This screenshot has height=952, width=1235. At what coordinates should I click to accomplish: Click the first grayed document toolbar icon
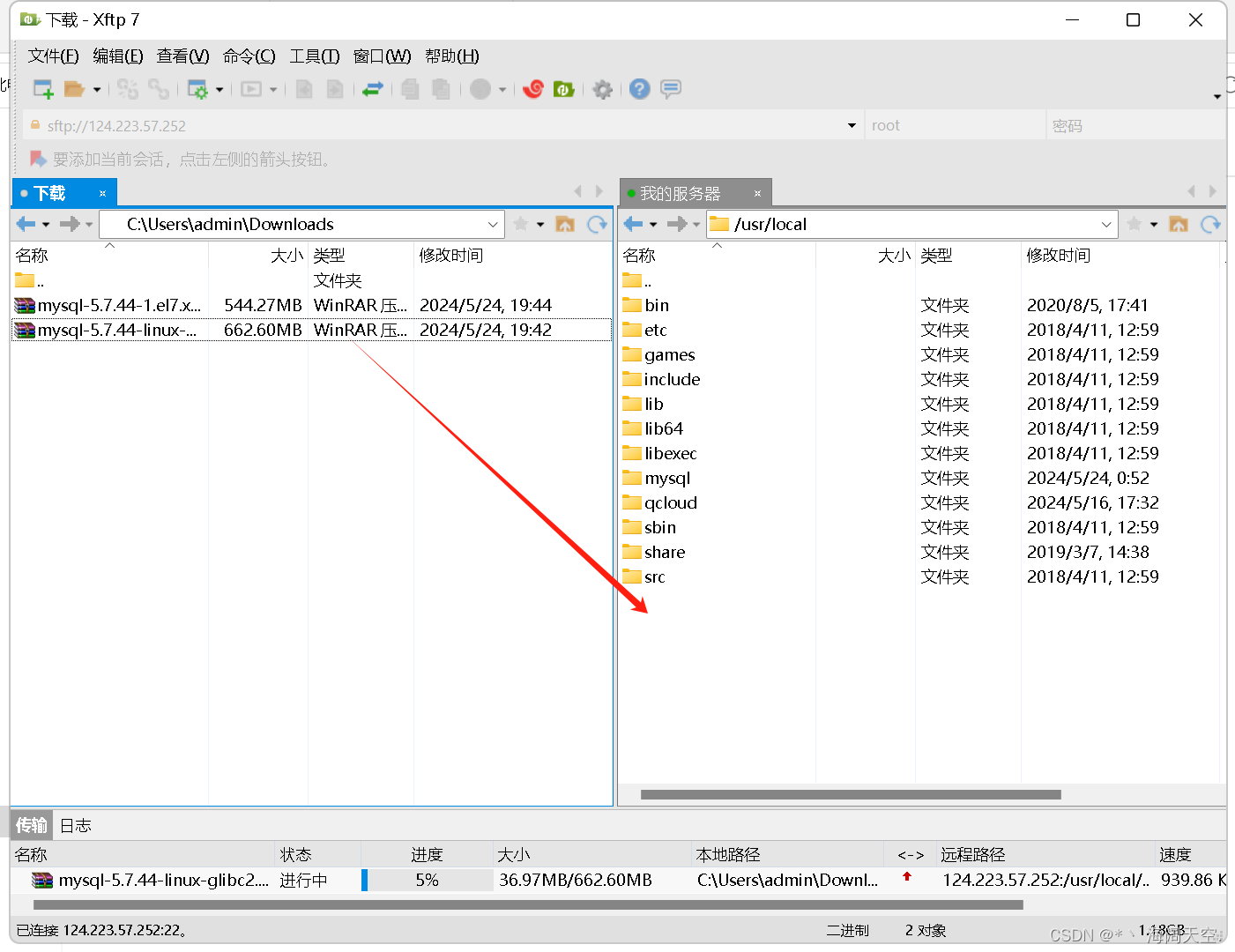point(304,89)
